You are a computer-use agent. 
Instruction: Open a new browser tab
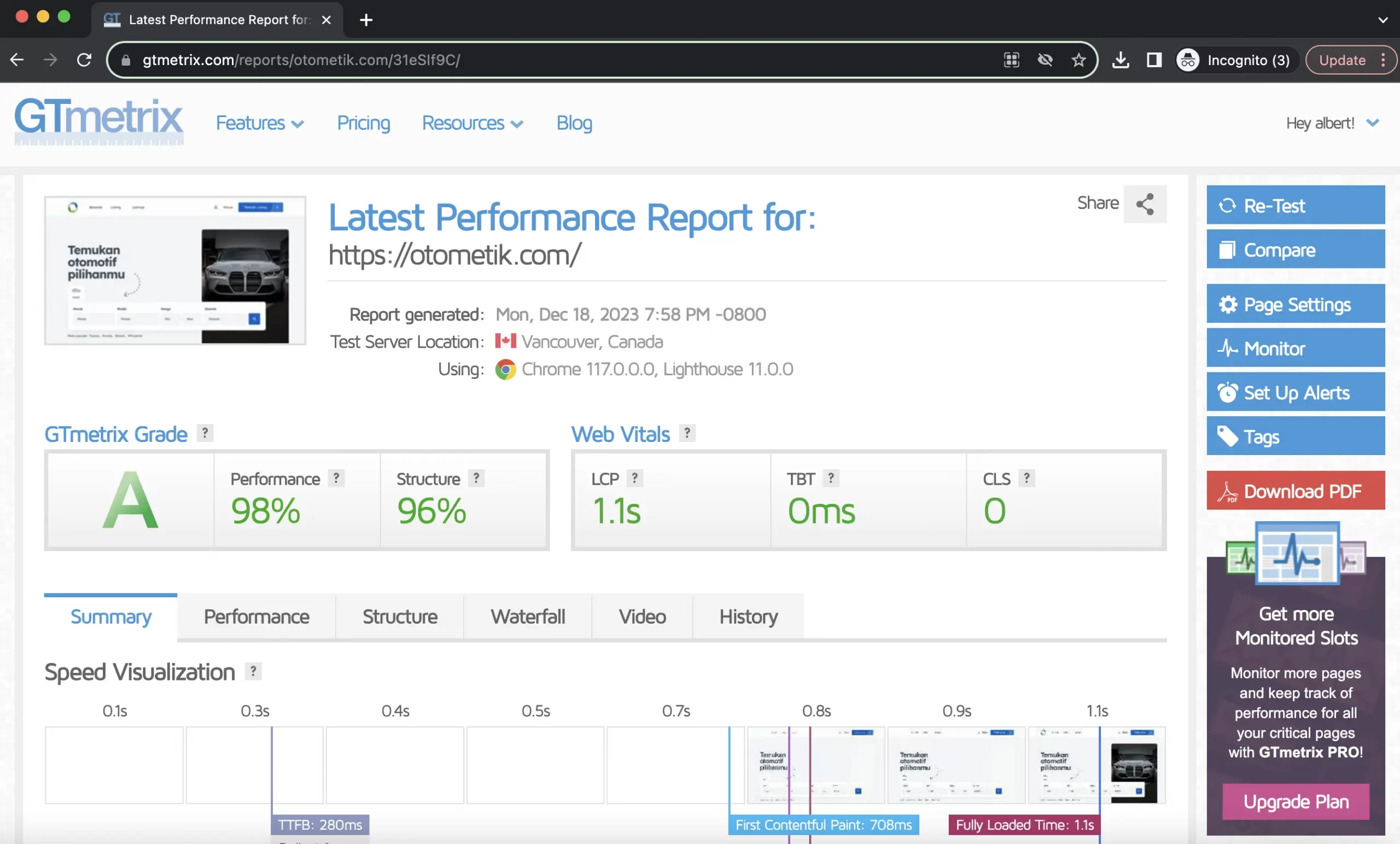point(366,20)
